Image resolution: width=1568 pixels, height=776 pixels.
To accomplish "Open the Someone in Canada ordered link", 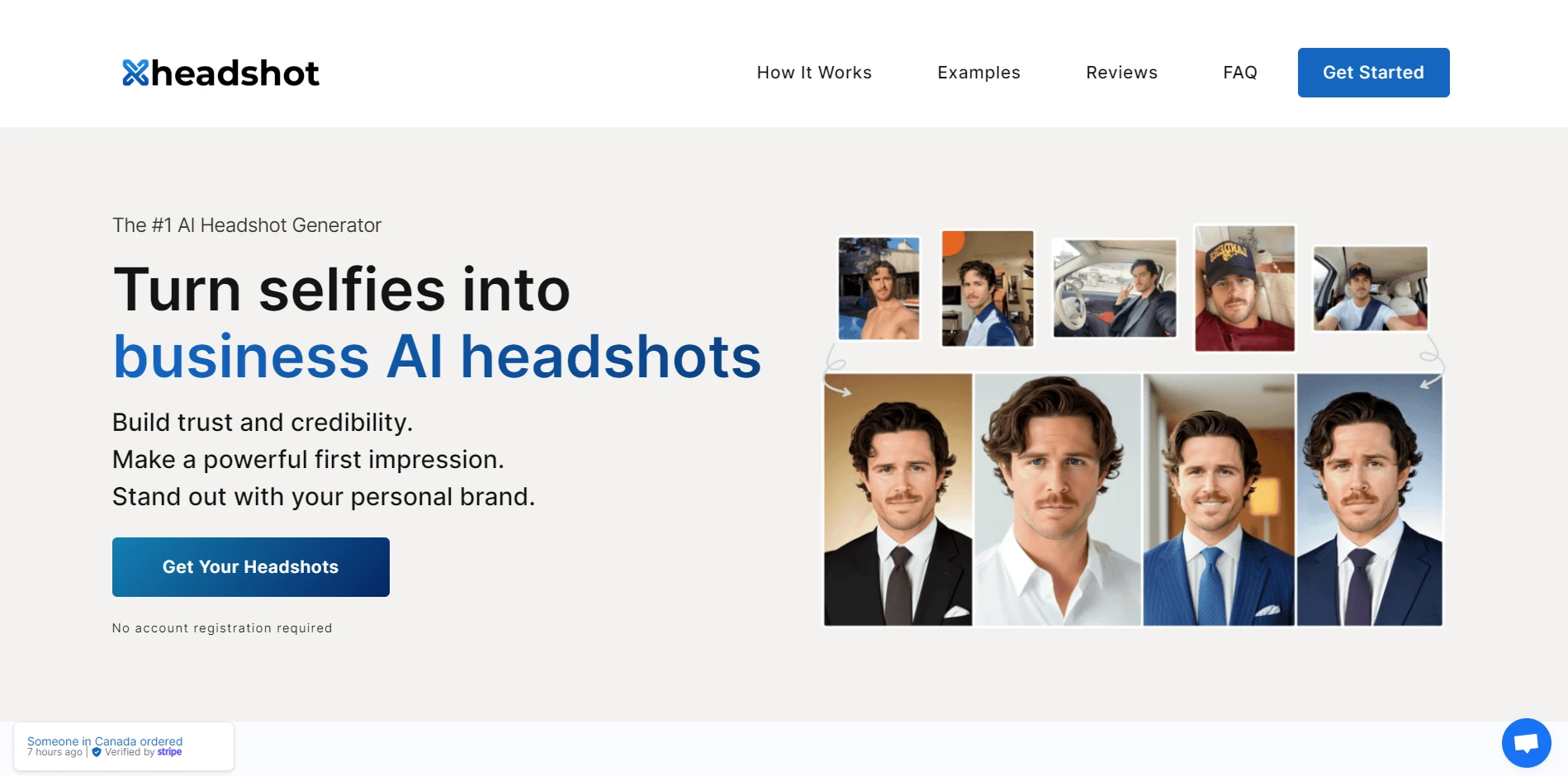I will (104, 741).
